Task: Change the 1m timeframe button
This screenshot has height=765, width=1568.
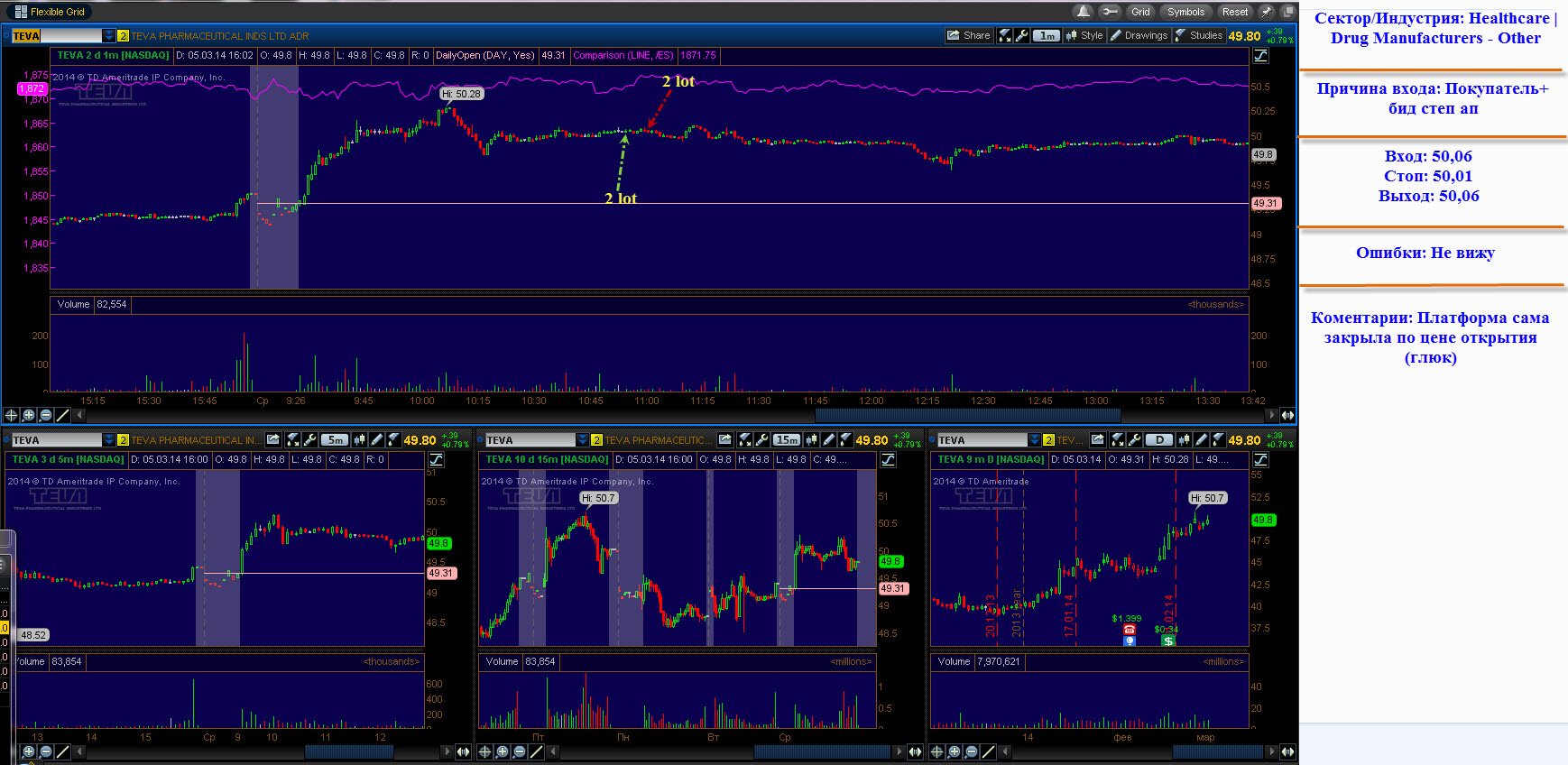Action: [x=1046, y=36]
